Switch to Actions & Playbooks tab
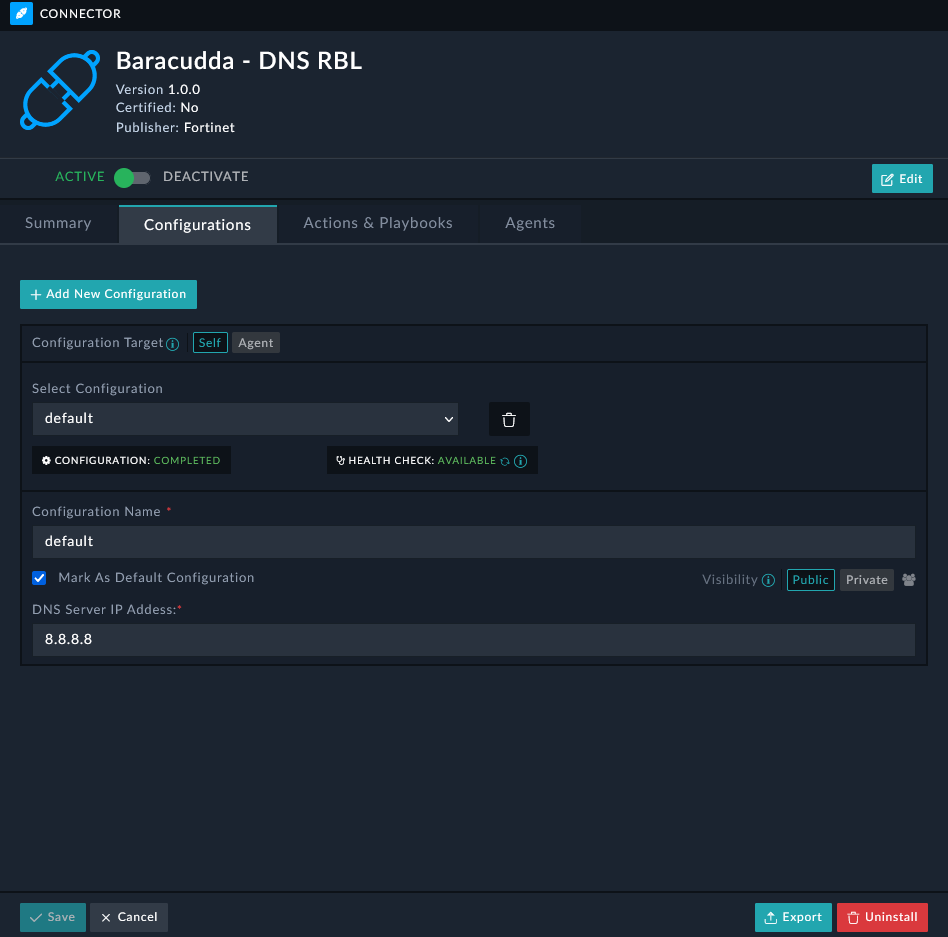The image size is (948, 937). pyautogui.click(x=378, y=223)
